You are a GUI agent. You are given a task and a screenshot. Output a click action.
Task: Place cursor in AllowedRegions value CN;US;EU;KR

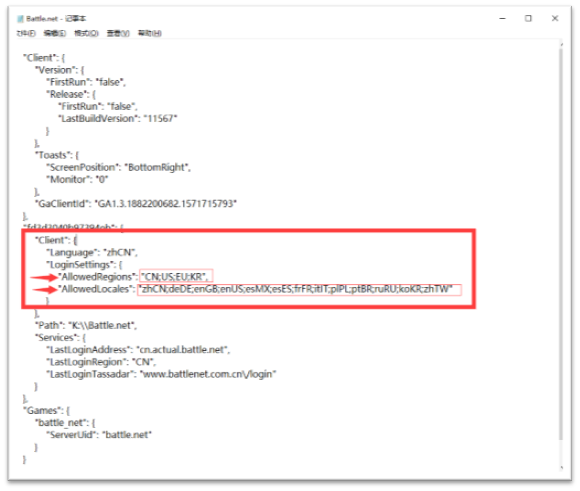(x=176, y=276)
